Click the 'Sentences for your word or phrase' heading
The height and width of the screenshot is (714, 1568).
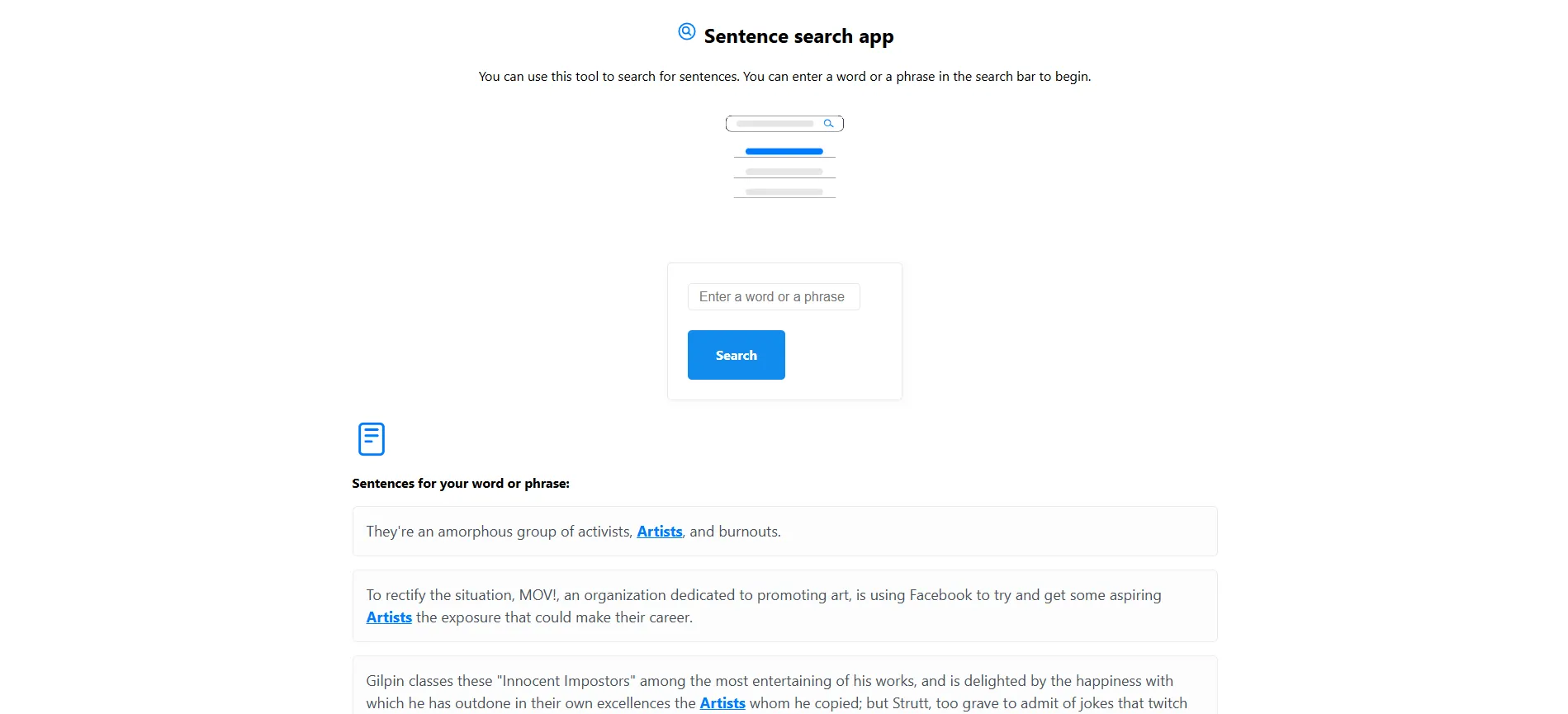(x=461, y=483)
